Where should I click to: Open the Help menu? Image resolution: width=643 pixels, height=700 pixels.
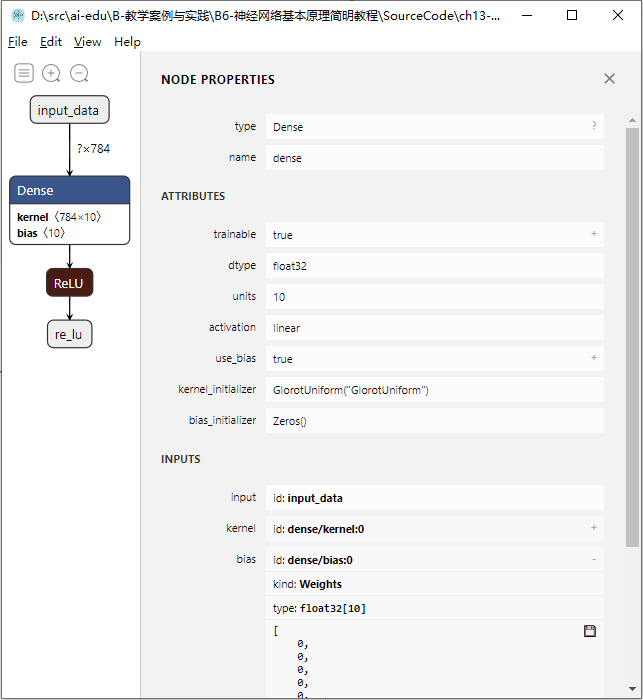coord(127,42)
